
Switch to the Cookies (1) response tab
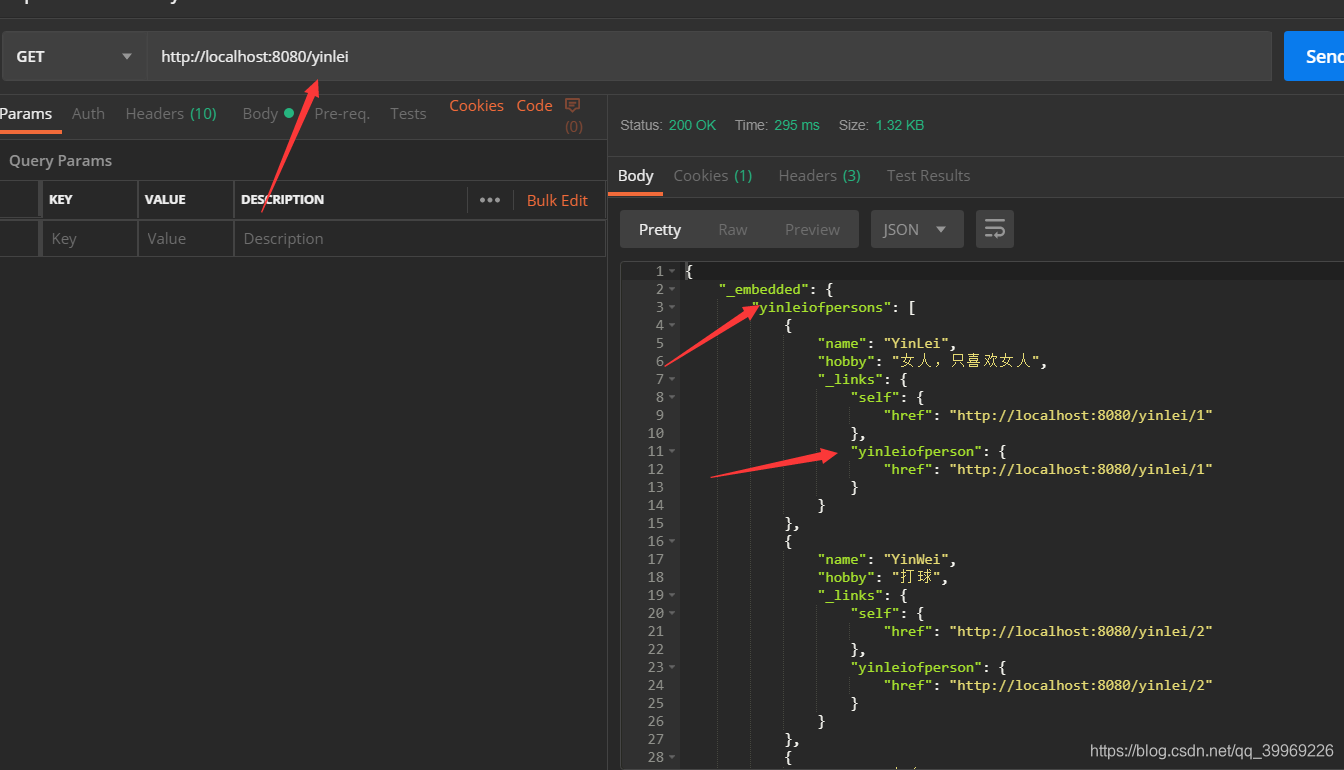click(x=712, y=175)
